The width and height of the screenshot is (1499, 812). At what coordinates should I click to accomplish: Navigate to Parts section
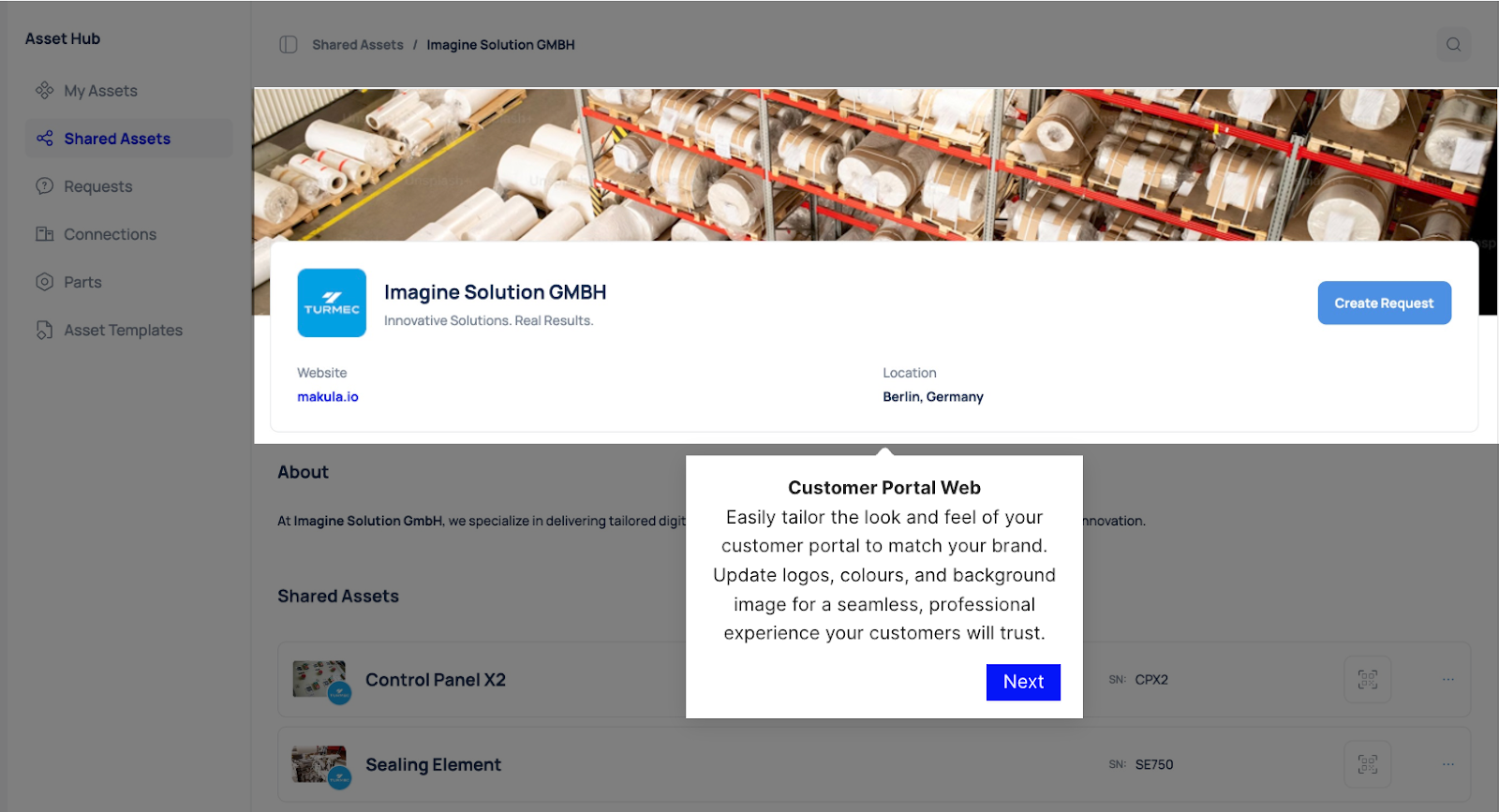(128, 282)
